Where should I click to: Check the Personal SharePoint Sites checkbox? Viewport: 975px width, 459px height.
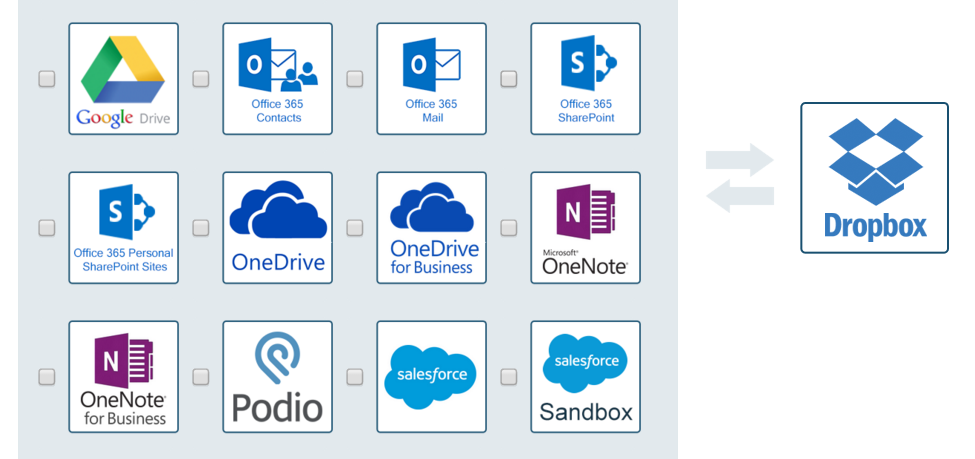(x=47, y=228)
